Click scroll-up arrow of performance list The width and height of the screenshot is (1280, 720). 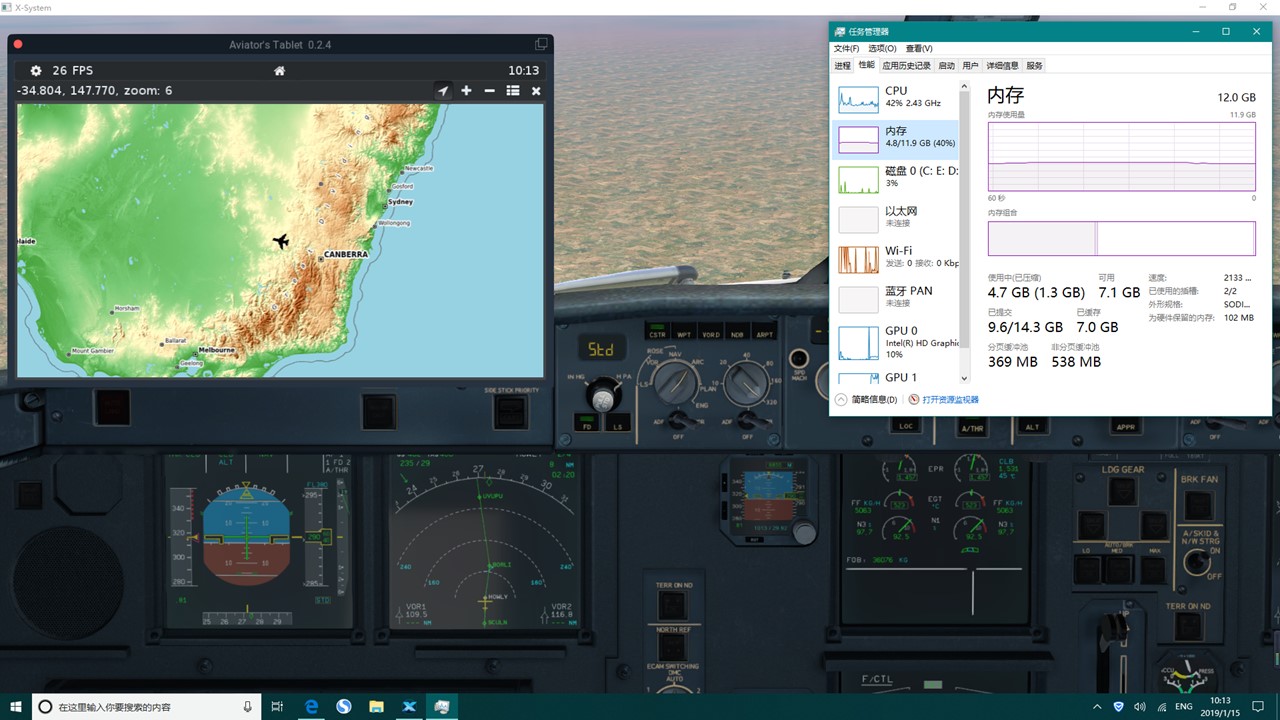[964, 87]
